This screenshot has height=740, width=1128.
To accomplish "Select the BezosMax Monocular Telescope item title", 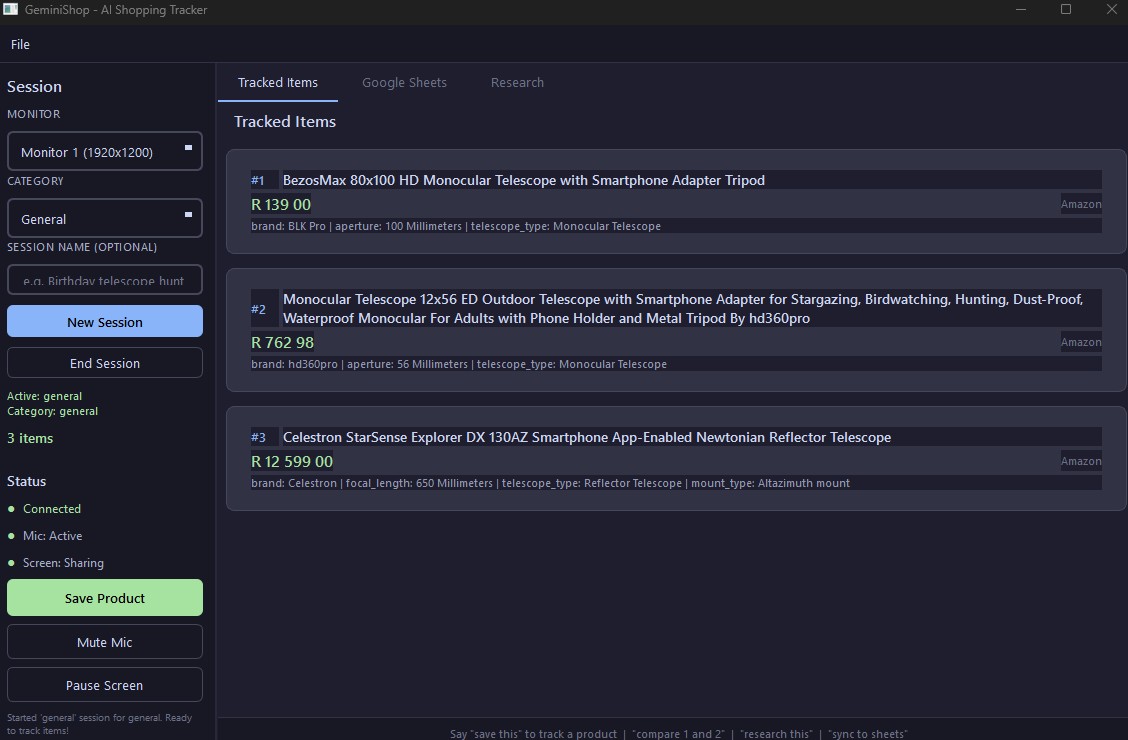I will tap(524, 181).
